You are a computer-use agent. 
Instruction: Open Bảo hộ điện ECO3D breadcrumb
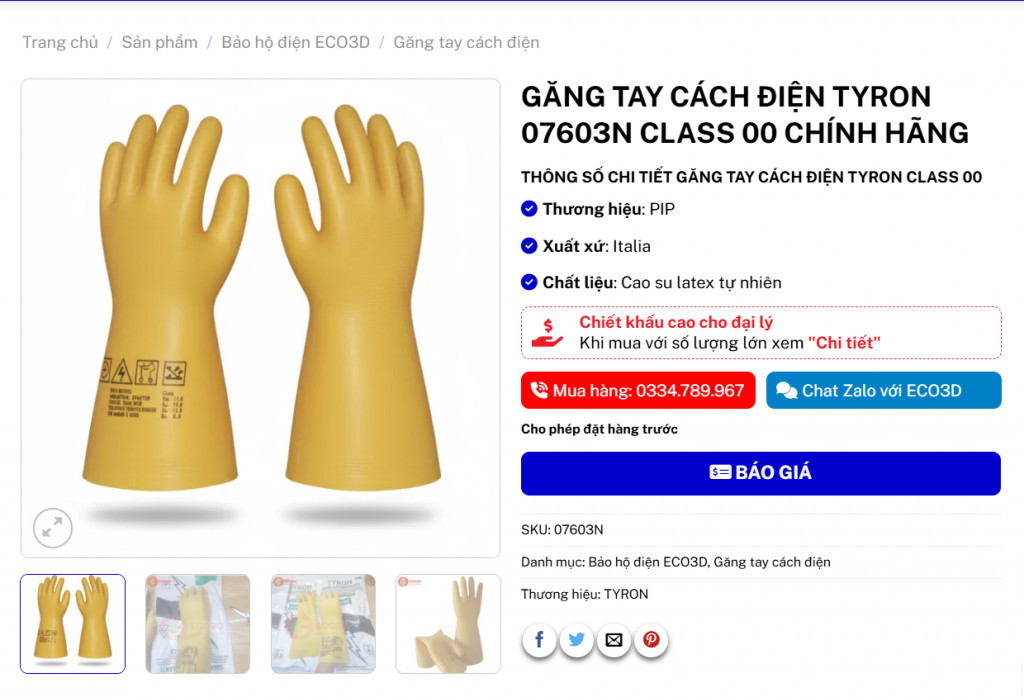pyautogui.click(x=295, y=42)
